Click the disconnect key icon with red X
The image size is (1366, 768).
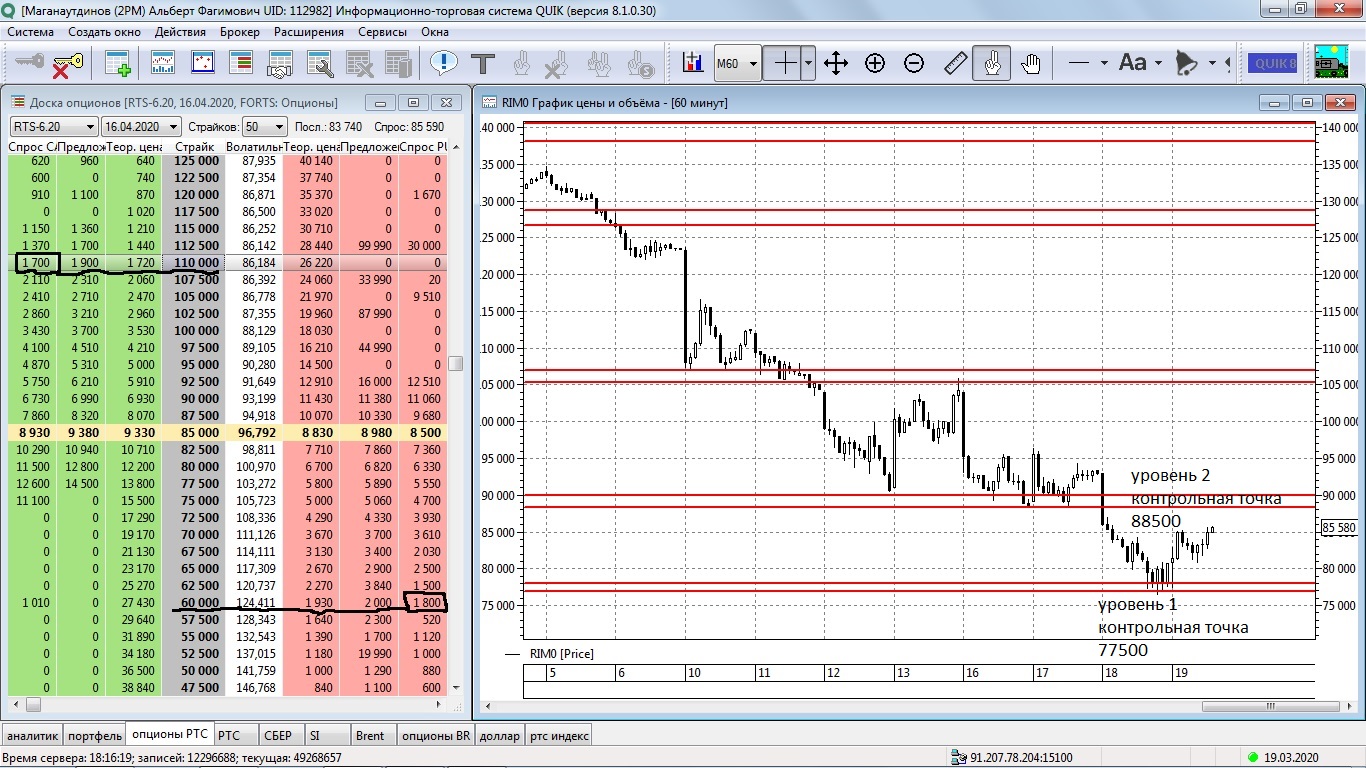pyautogui.click(x=66, y=64)
